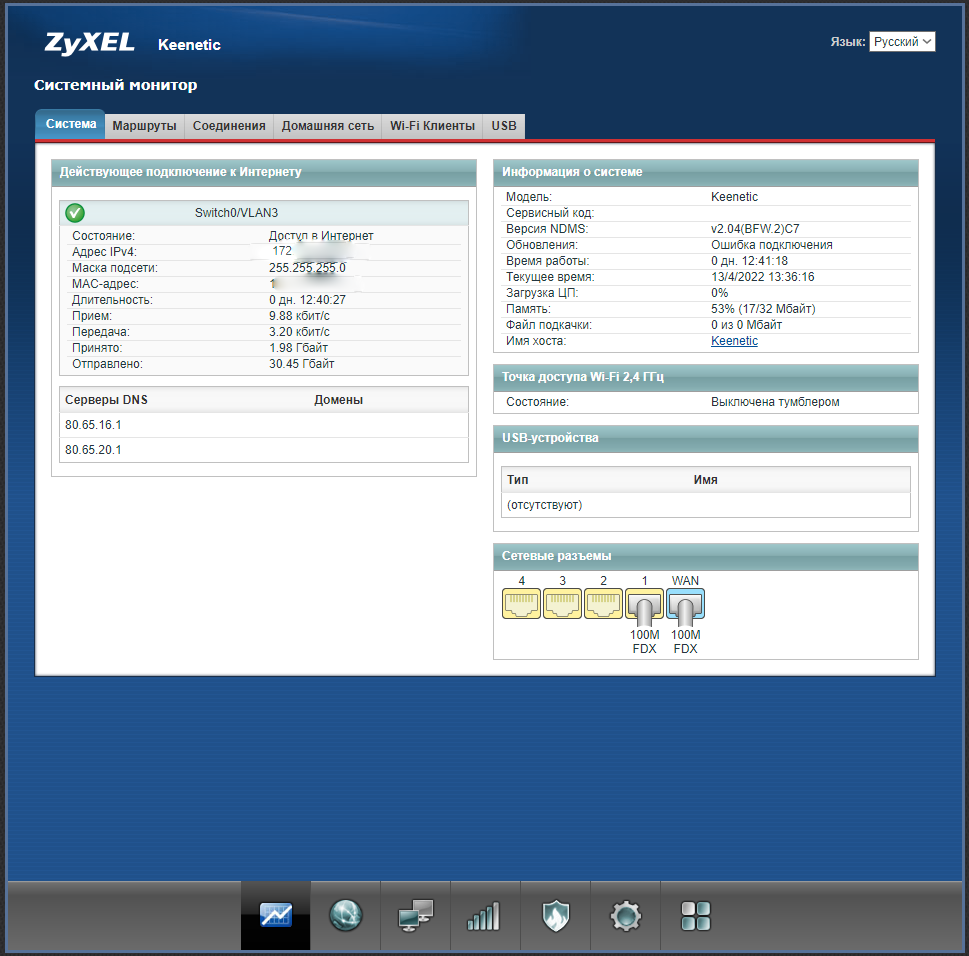Open the Internet globe icon

pos(345,915)
